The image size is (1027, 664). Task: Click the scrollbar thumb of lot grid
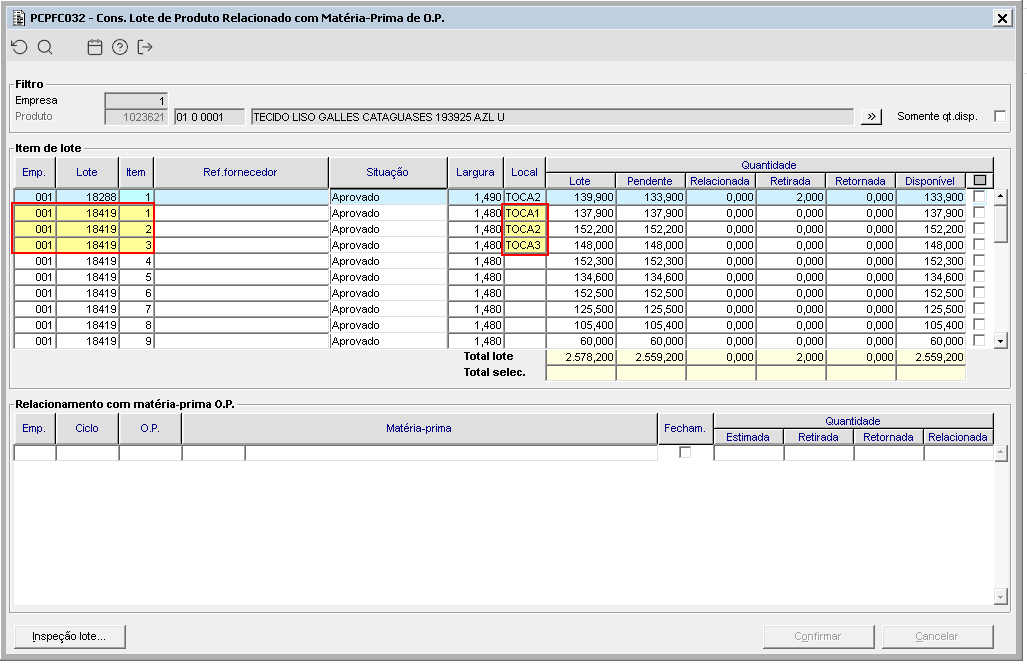[1000, 223]
